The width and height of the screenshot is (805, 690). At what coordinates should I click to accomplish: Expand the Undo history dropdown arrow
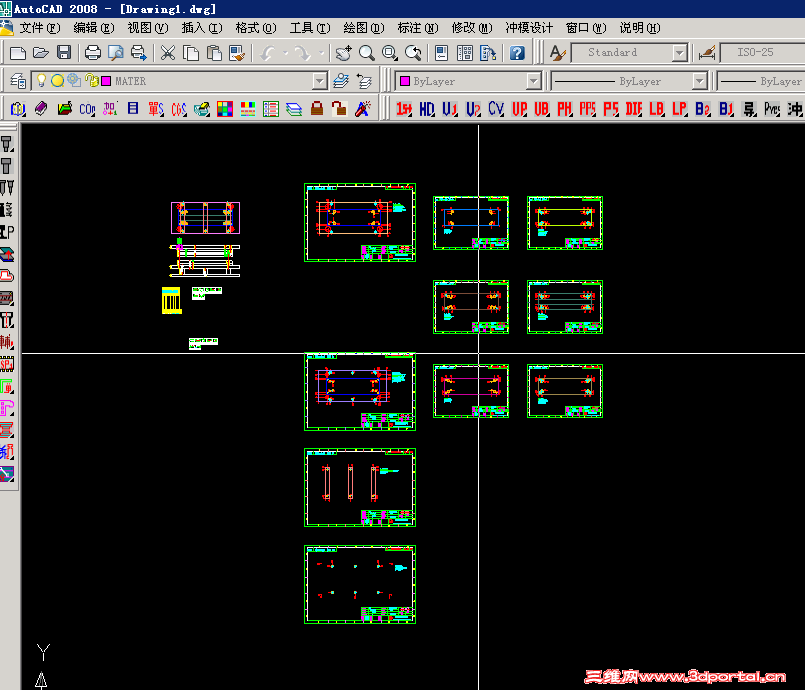click(285, 53)
